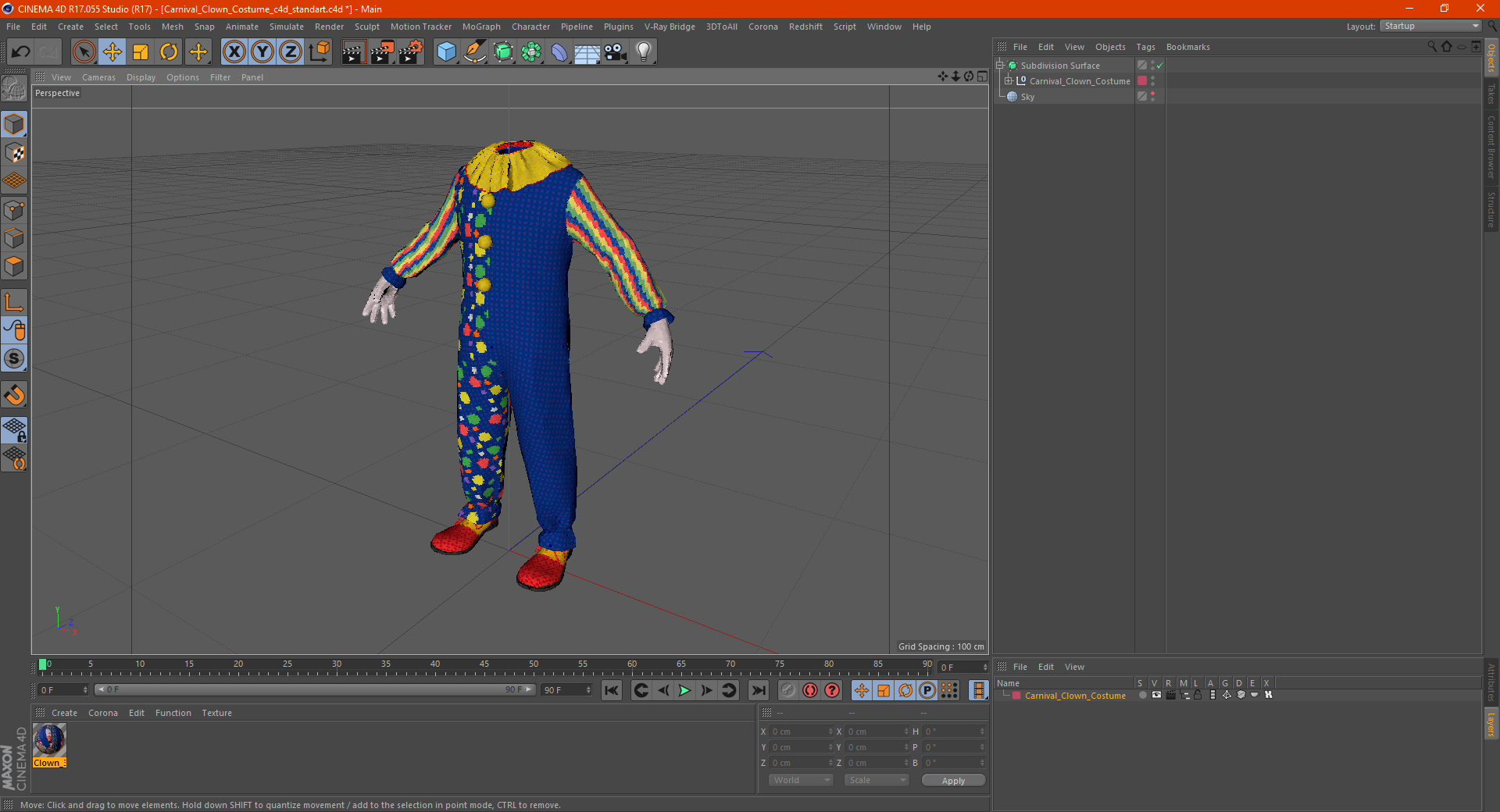Add a Light object
The height and width of the screenshot is (812, 1500).
[x=644, y=52]
